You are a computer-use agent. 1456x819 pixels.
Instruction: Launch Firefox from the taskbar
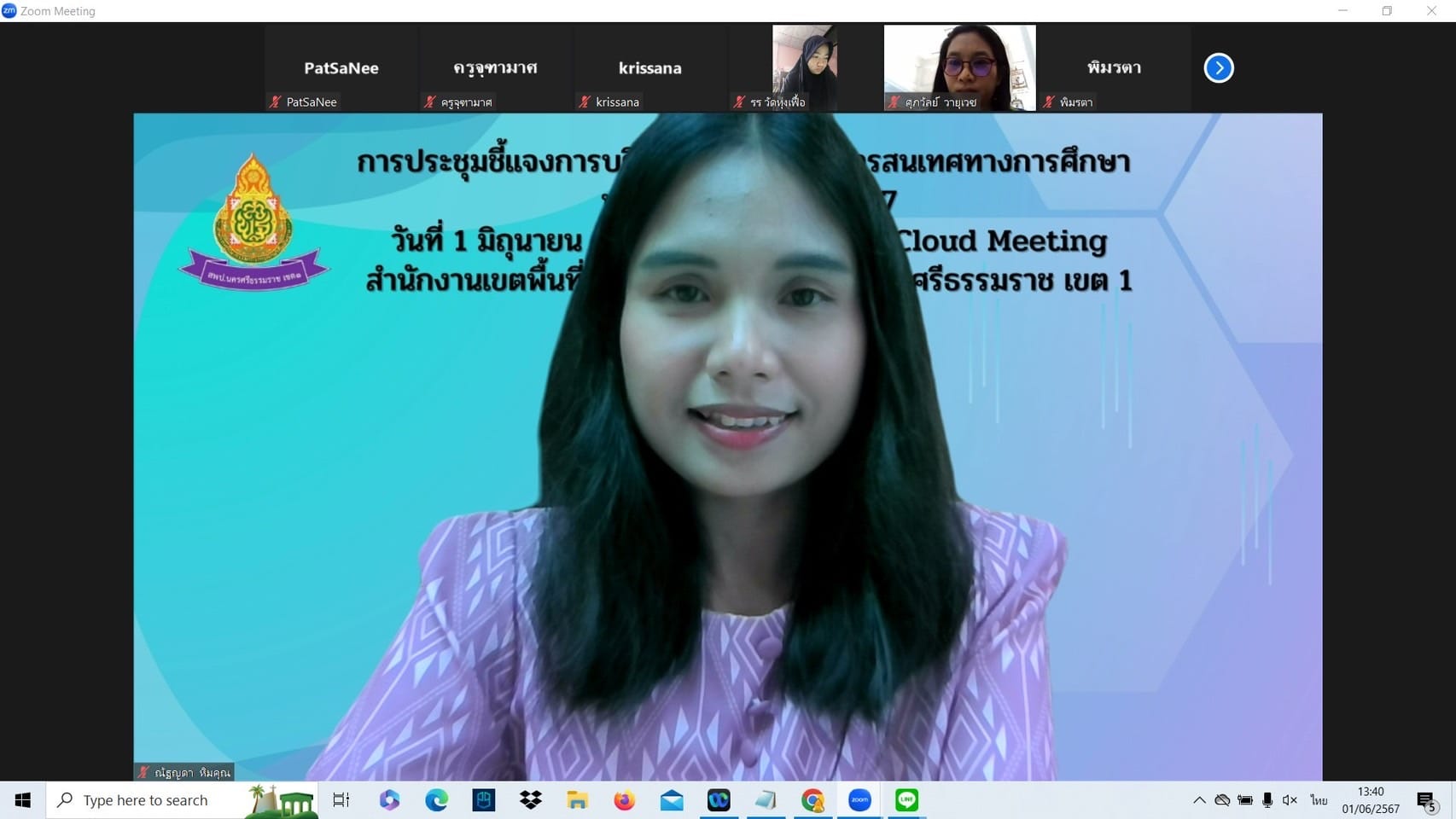point(625,800)
